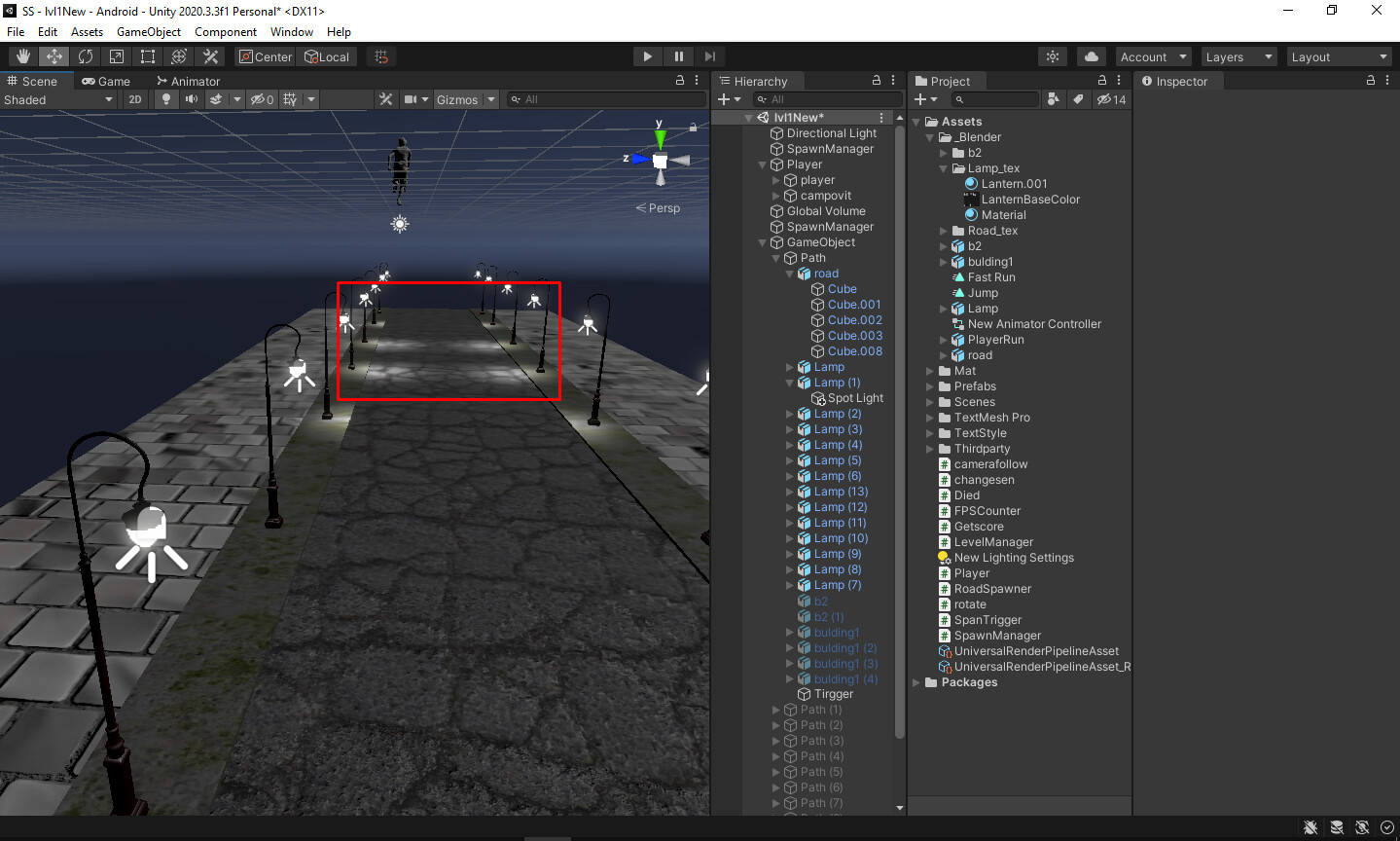Toggle hidden objects visibility count
Viewport: 1400px width, 841px height.
(x=262, y=99)
